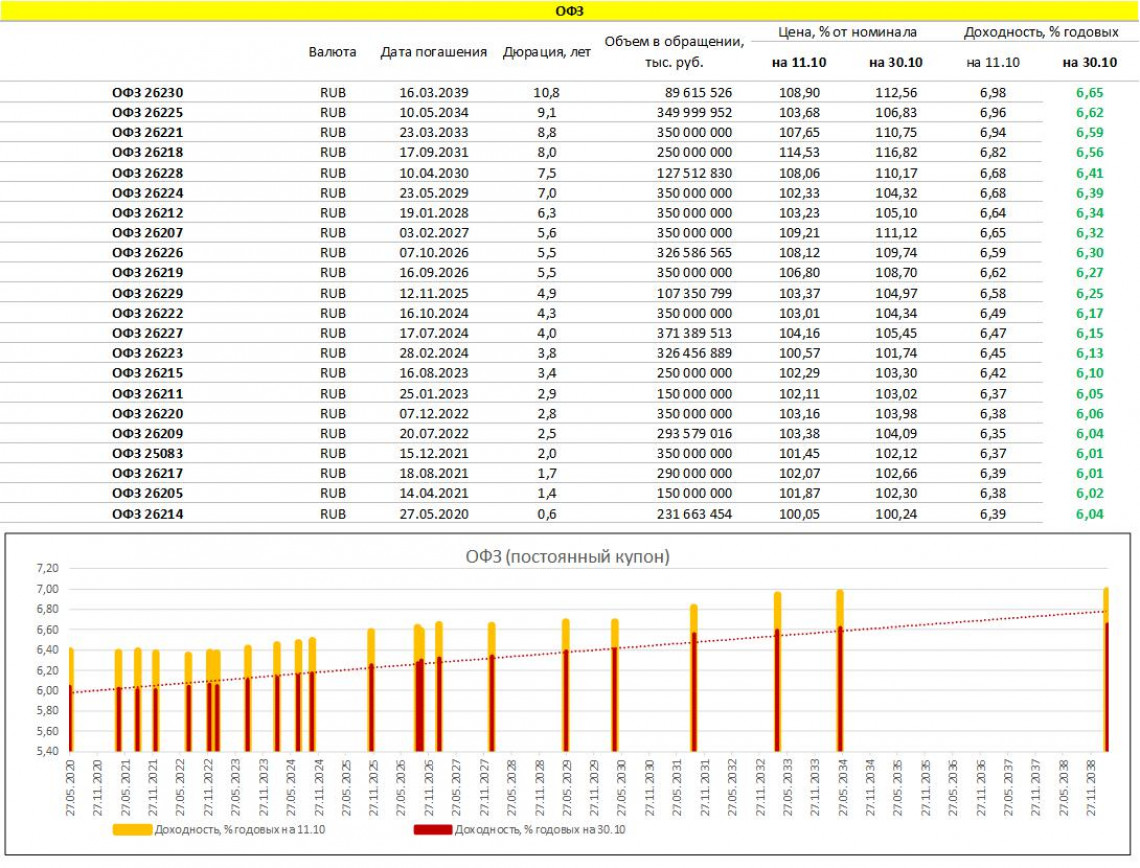Click the yellow legend swatch for 11.10
Screen dimensions: 1140x868
pyautogui.click(x=132, y=829)
